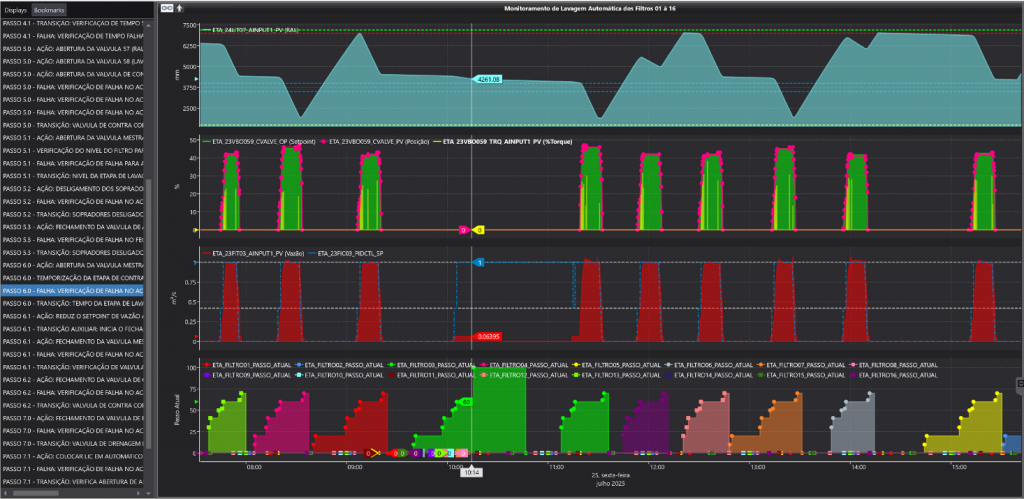Toggle ETA_23FIT03_AINPUT1_PV (Vazão) legend entry
This screenshot has width=1024, height=499.
[x=253, y=254]
